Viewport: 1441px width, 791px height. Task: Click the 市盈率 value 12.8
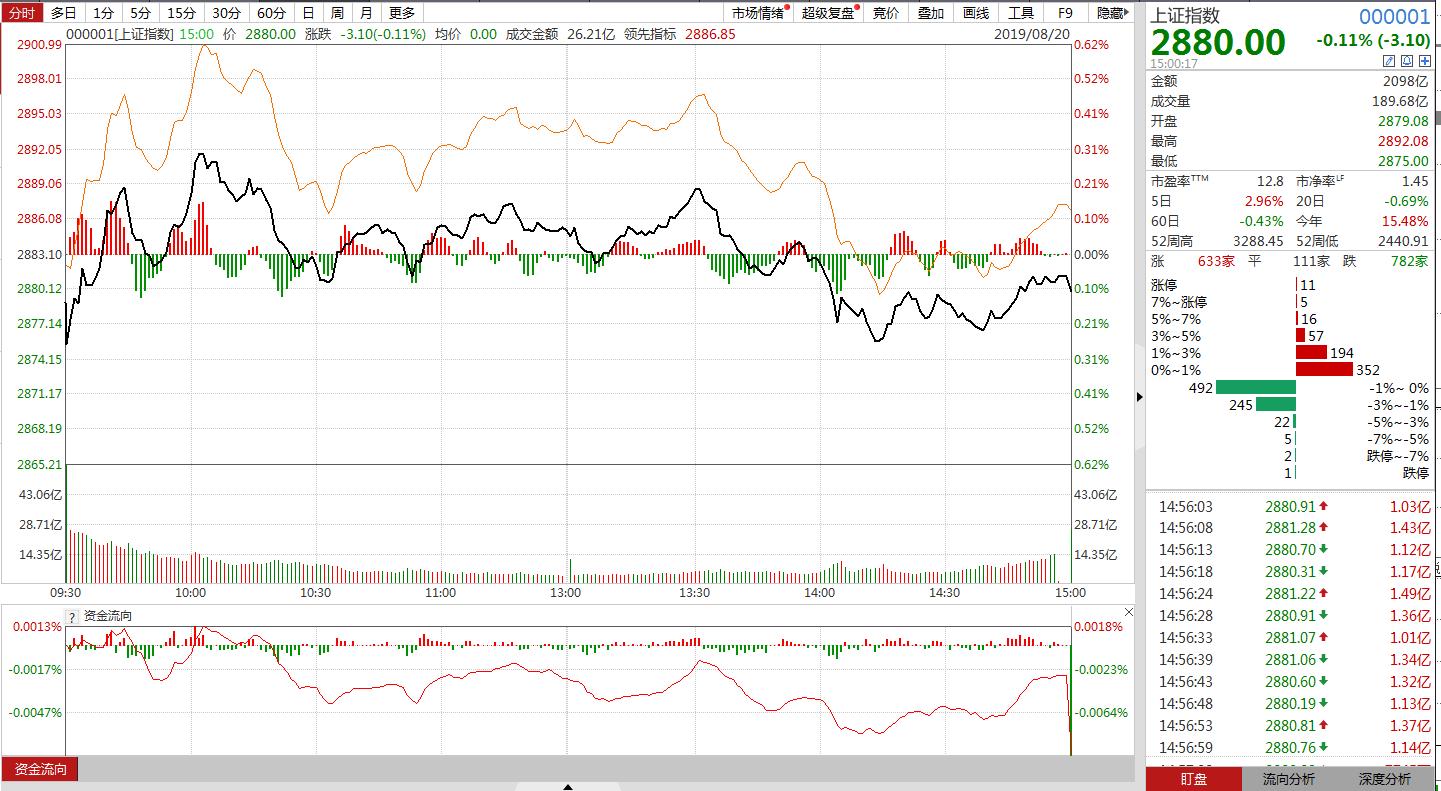(1270, 181)
